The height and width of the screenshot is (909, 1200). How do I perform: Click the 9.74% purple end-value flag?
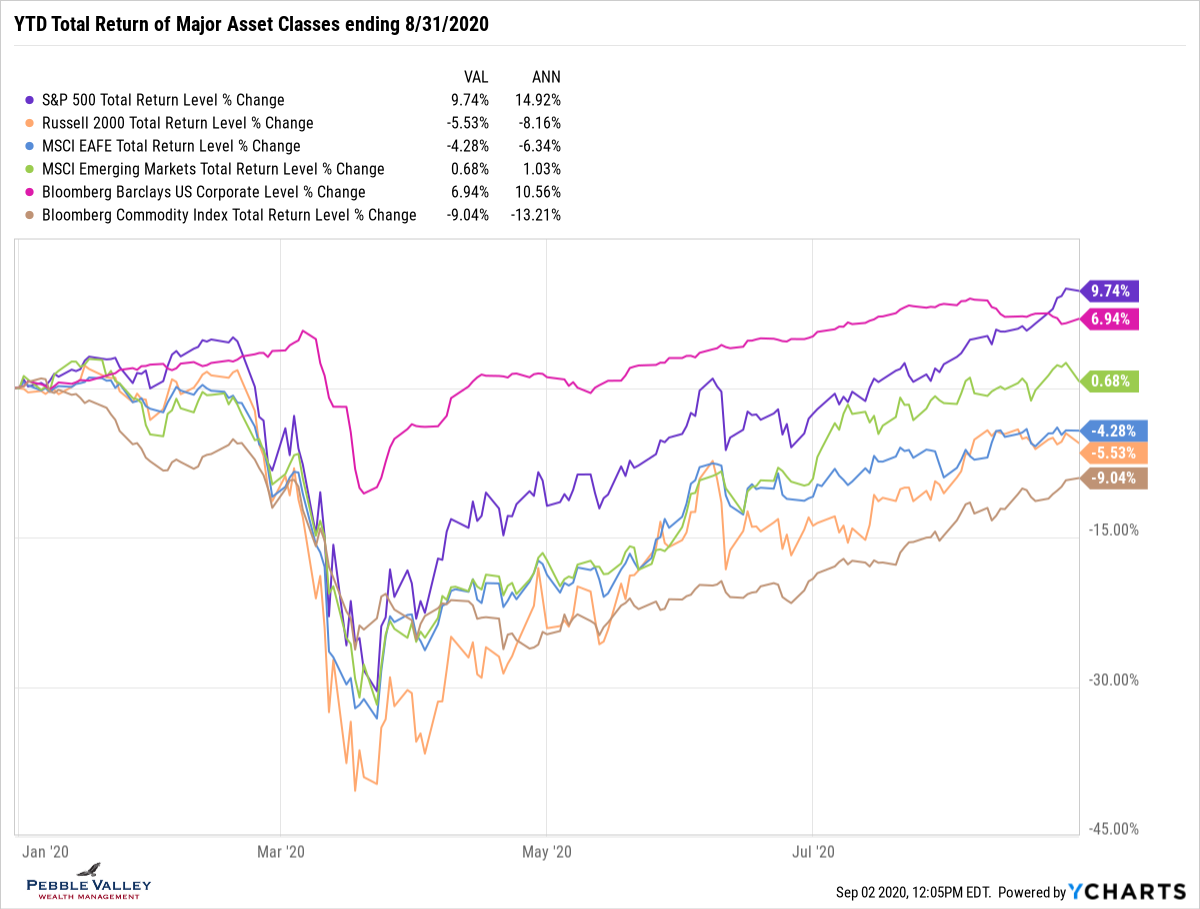tap(1111, 291)
